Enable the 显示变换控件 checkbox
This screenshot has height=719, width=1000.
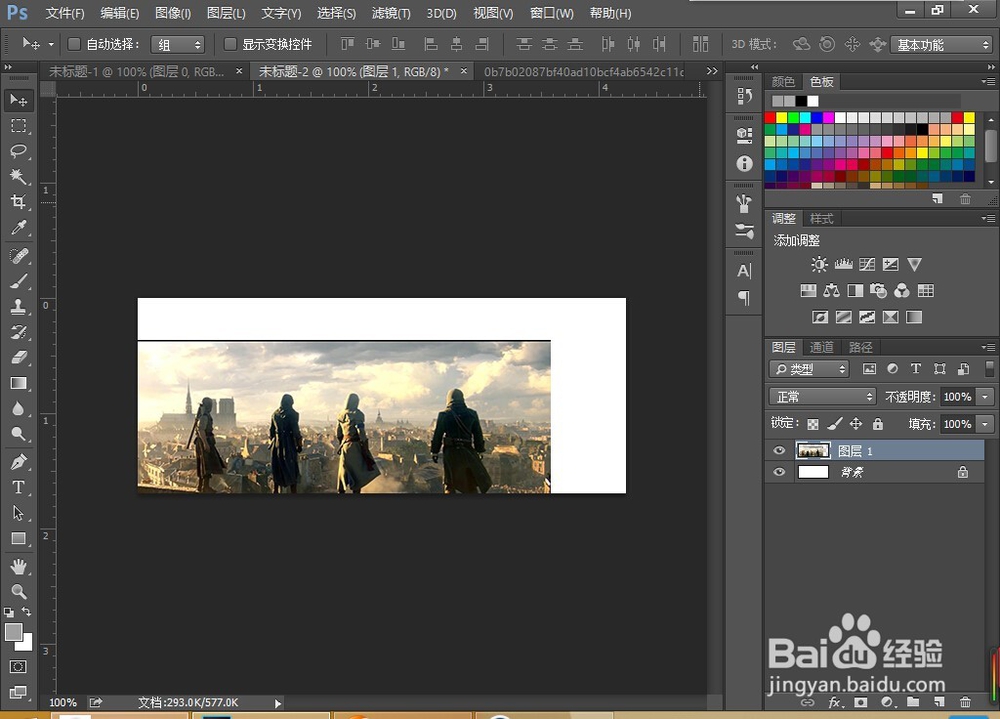pos(230,44)
